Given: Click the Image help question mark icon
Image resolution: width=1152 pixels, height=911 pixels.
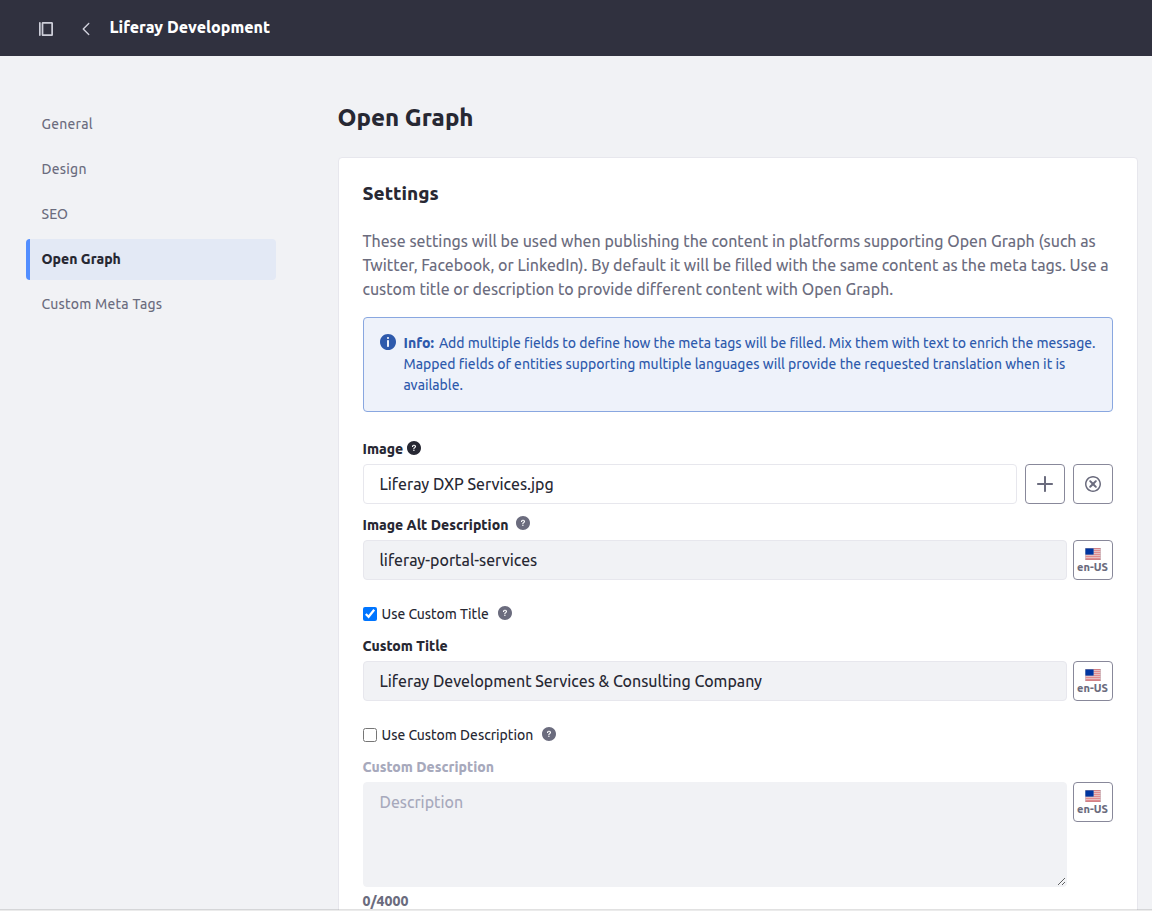Looking at the screenshot, I should tap(414, 448).
